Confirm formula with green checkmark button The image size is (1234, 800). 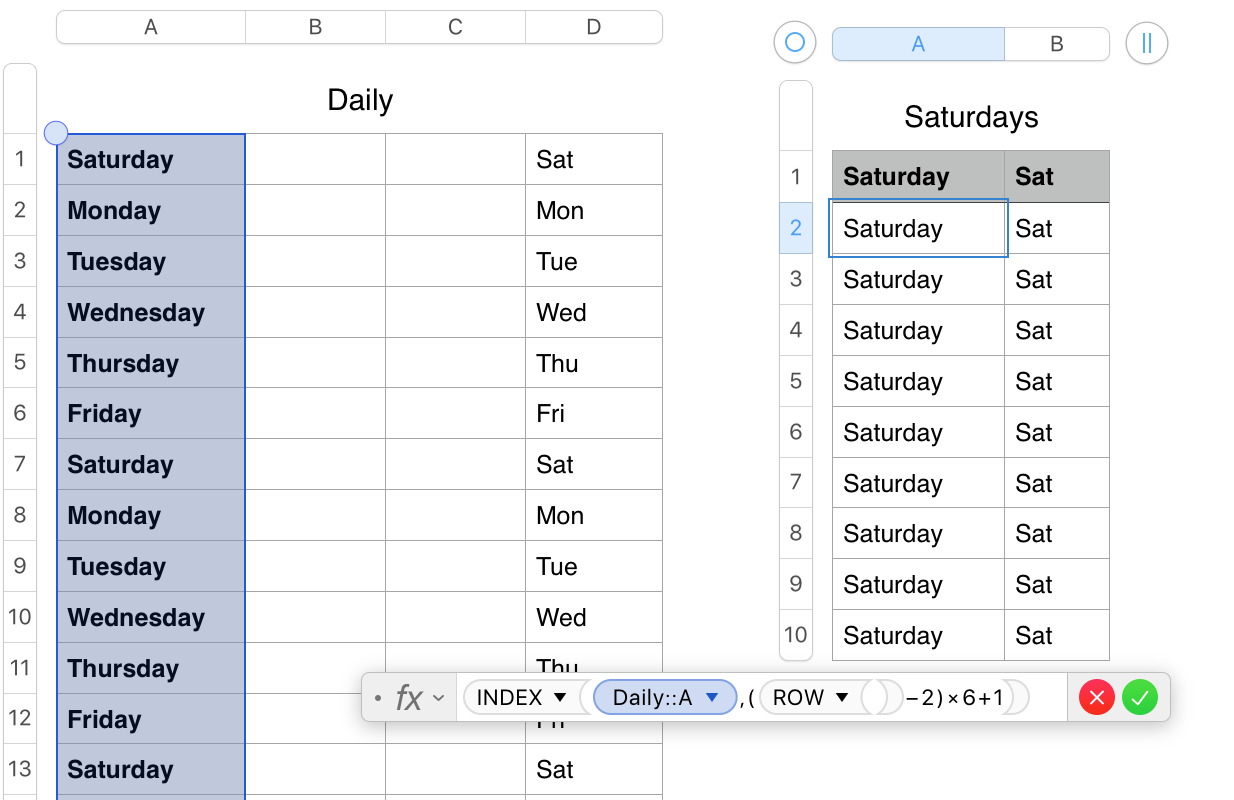(1139, 698)
